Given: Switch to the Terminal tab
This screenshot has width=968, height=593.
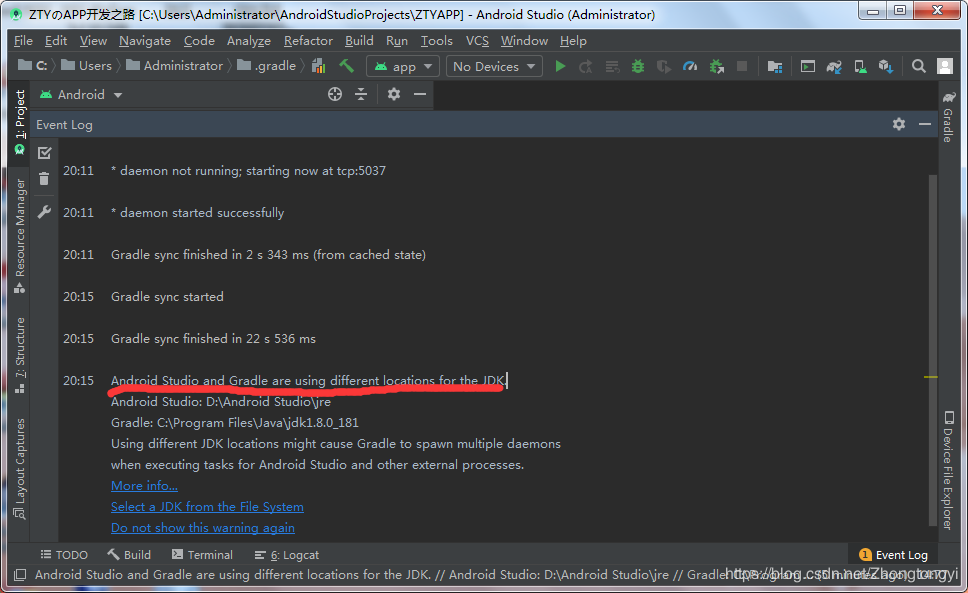Looking at the screenshot, I should coord(201,555).
